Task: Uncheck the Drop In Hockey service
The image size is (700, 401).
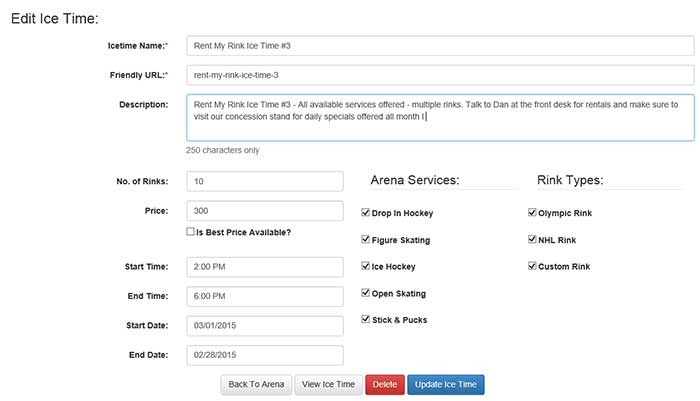Action: (366, 213)
